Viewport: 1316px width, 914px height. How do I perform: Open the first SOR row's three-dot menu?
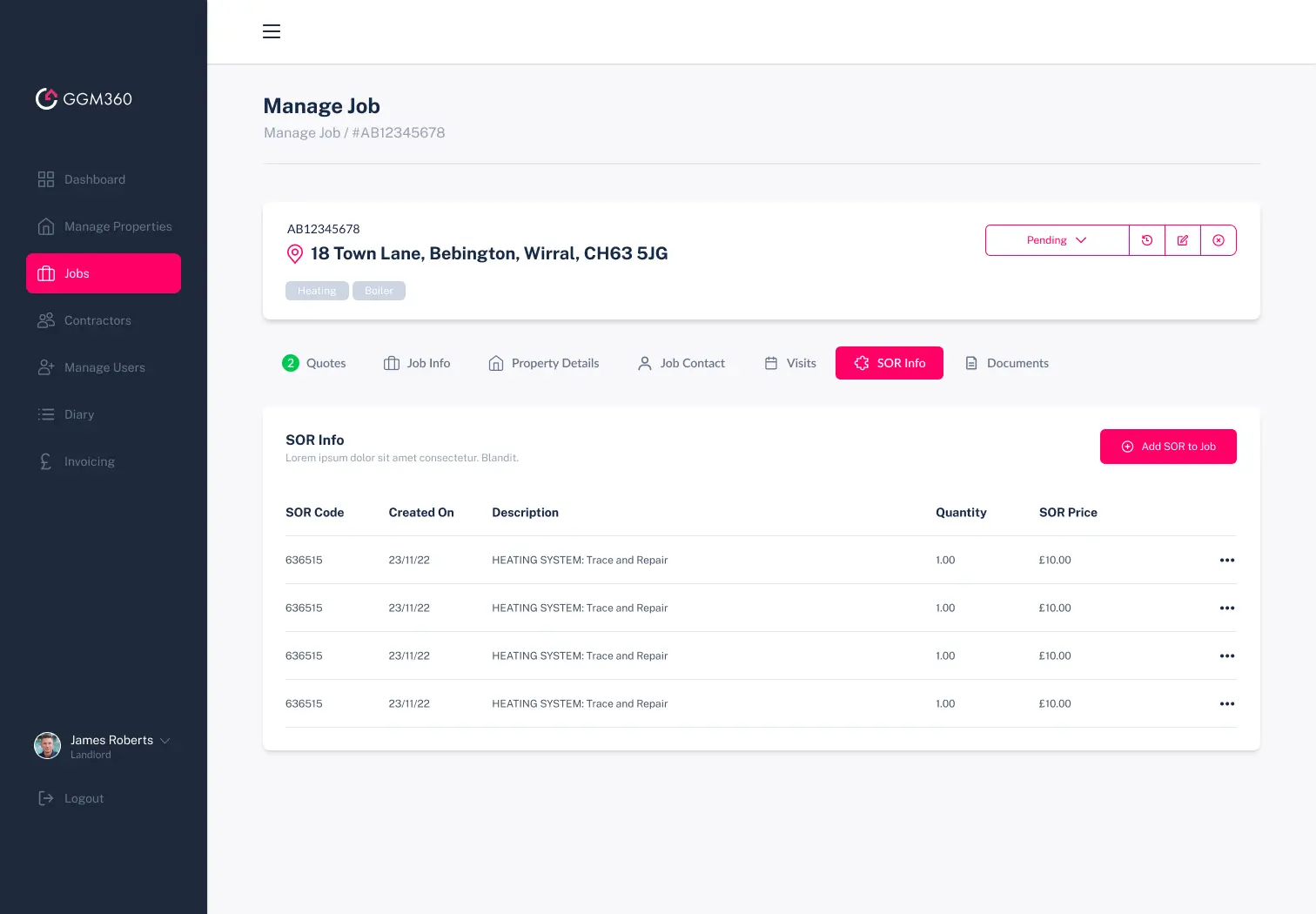pyautogui.click(x=1226, y=560)
